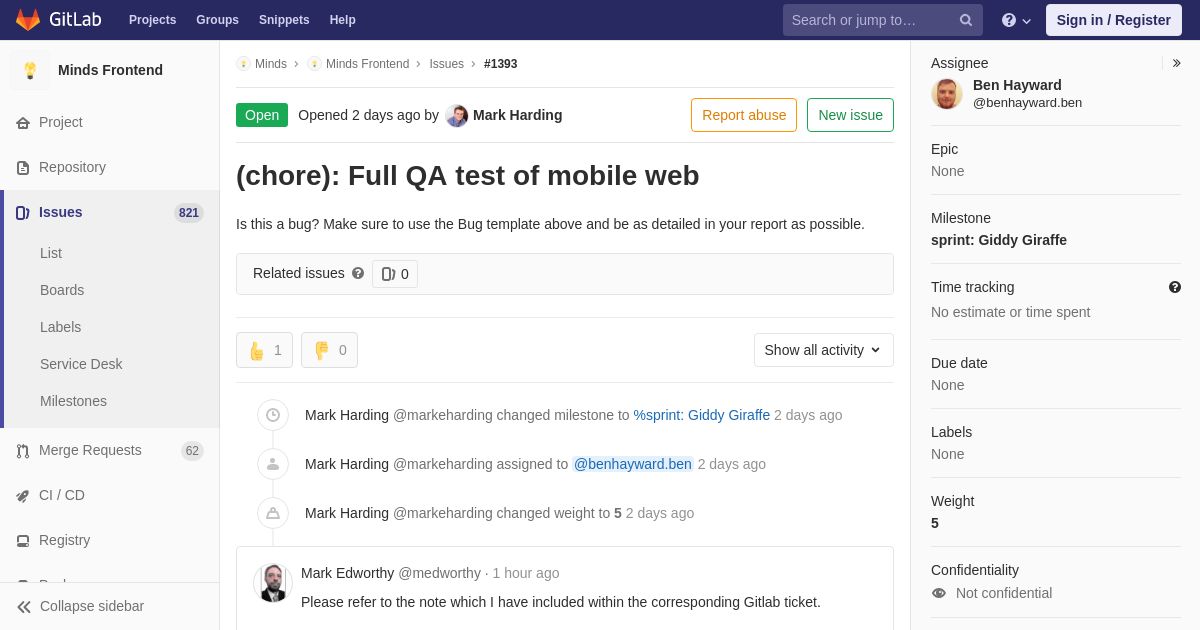Toggle the thumbs down reaction
The height and width of the screenshot is (630, 1200).
click(329, 350)
